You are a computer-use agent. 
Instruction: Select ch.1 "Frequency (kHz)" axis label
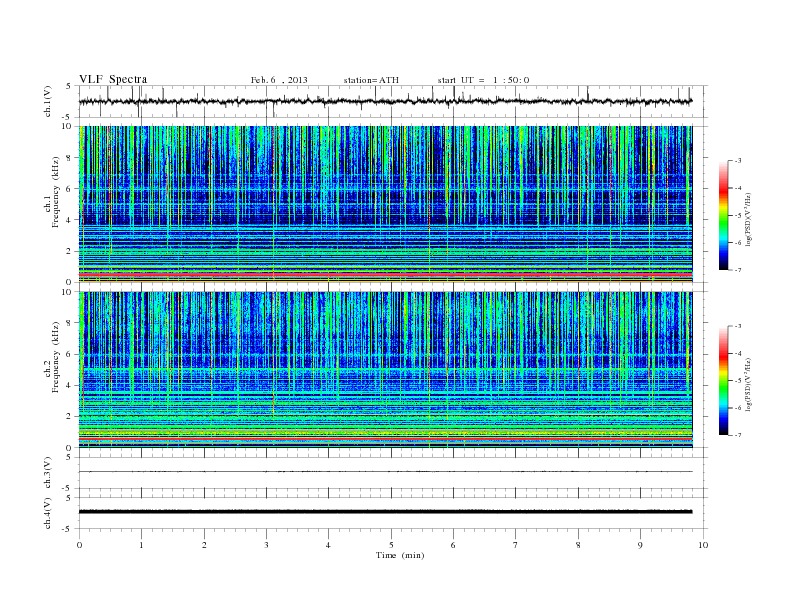point(56,192)
